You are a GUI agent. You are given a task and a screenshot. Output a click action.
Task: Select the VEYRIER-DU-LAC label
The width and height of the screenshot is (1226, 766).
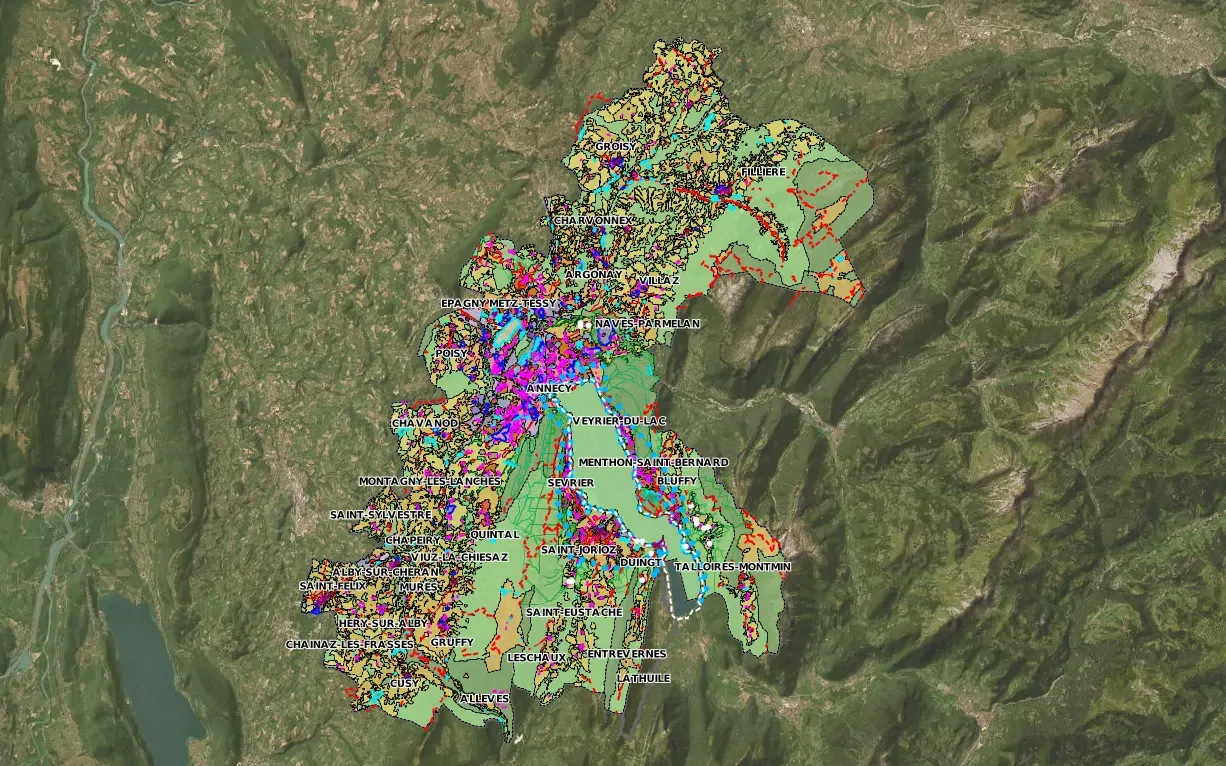pos(619,422)
